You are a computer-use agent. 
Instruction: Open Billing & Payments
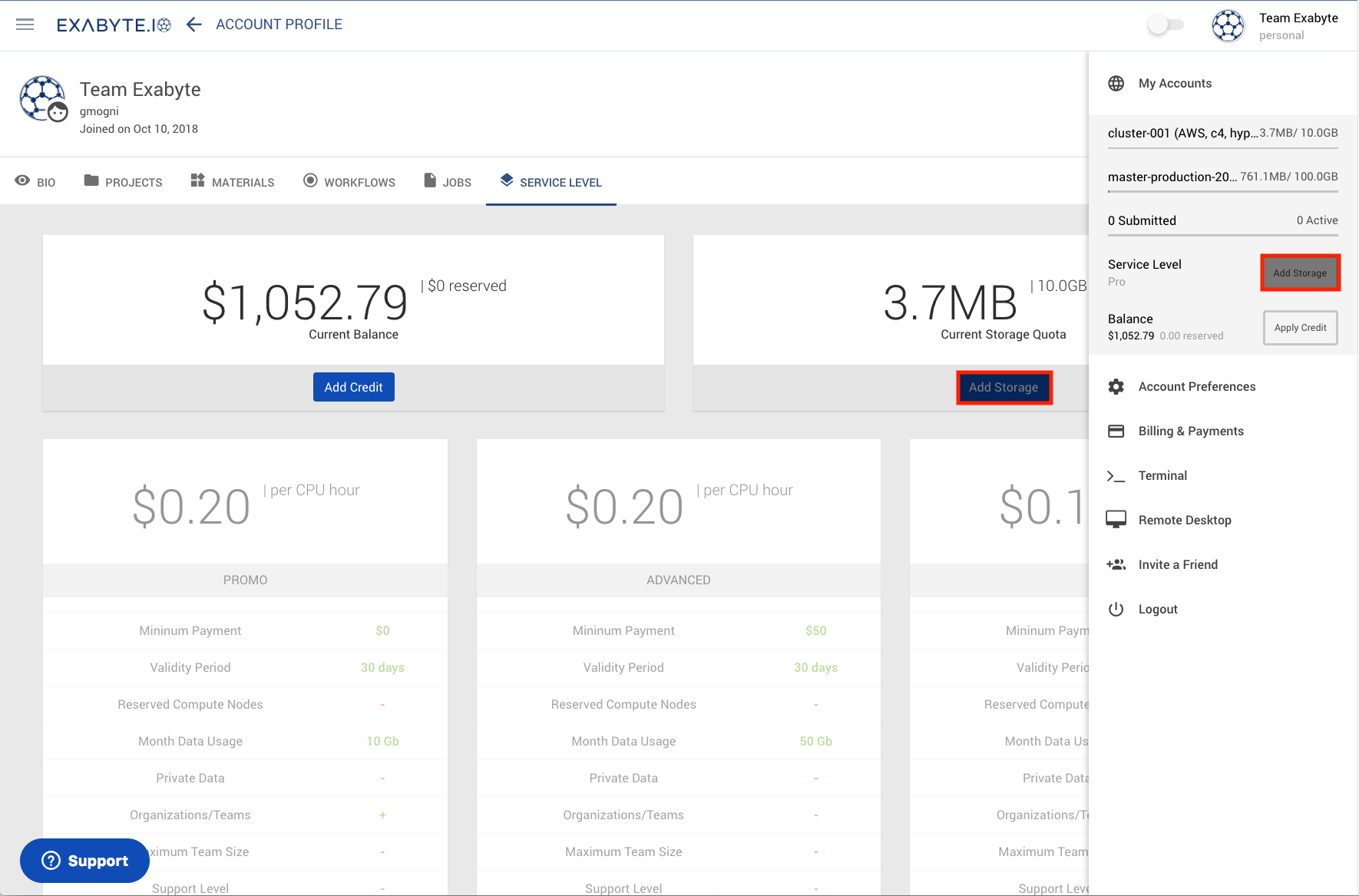[1190, 431]
